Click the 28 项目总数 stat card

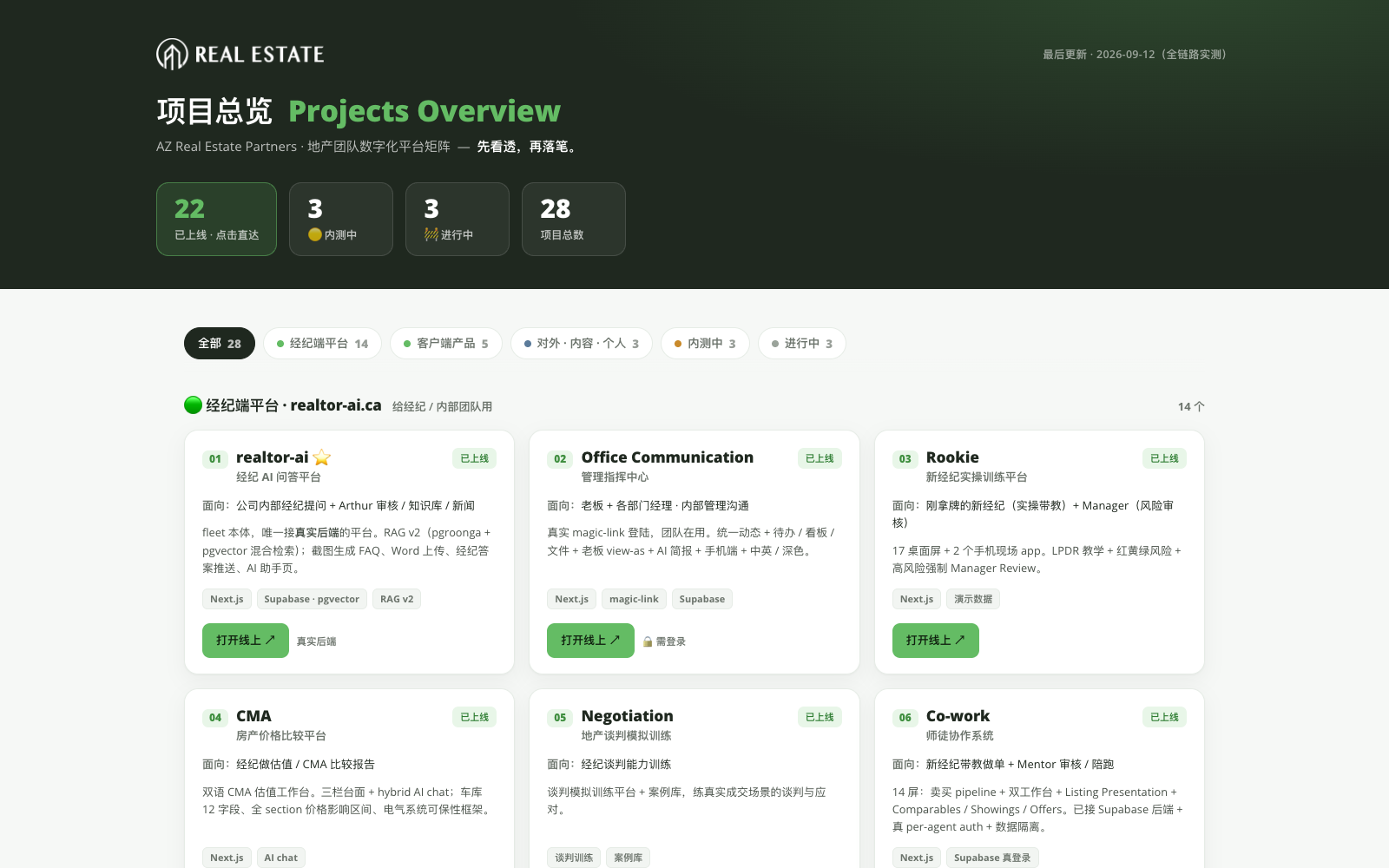[574, 219]
